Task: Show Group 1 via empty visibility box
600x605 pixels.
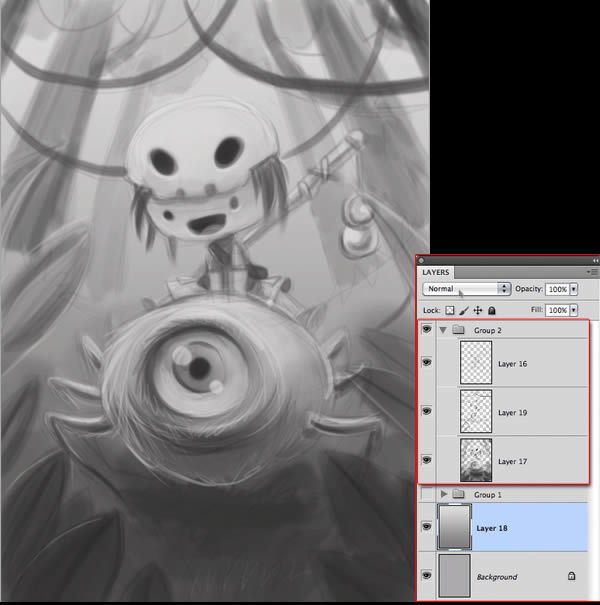Action: click(x=427, y=493)
